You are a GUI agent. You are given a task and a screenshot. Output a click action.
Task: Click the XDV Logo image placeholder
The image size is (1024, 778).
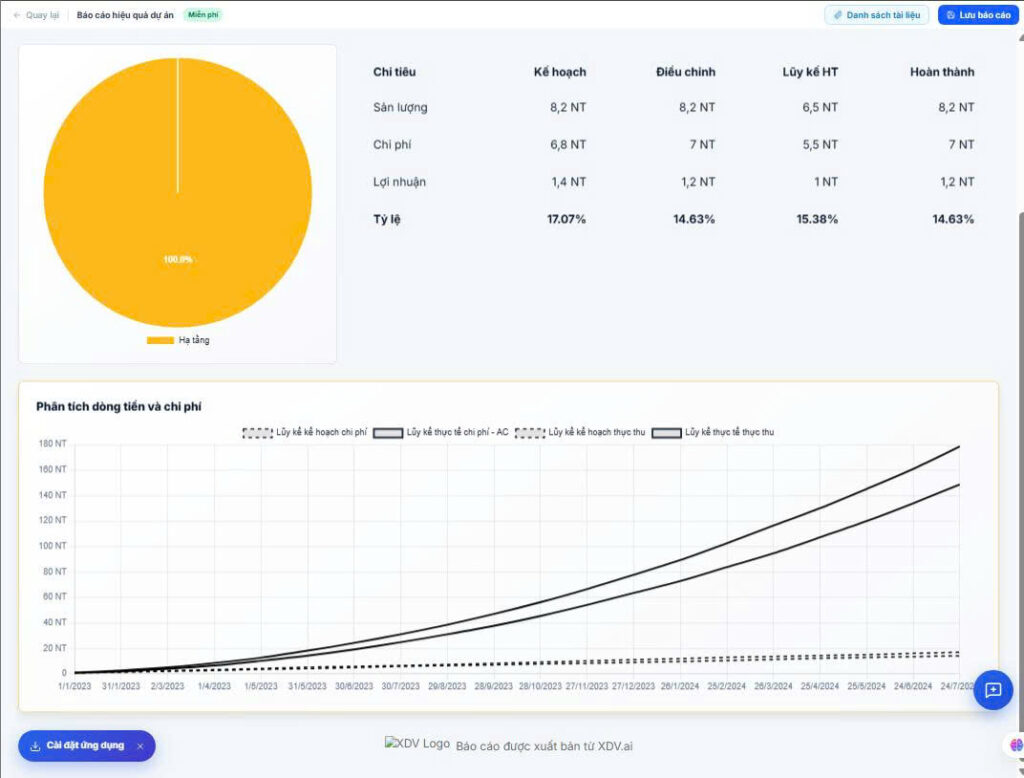[x=417, y=743]
